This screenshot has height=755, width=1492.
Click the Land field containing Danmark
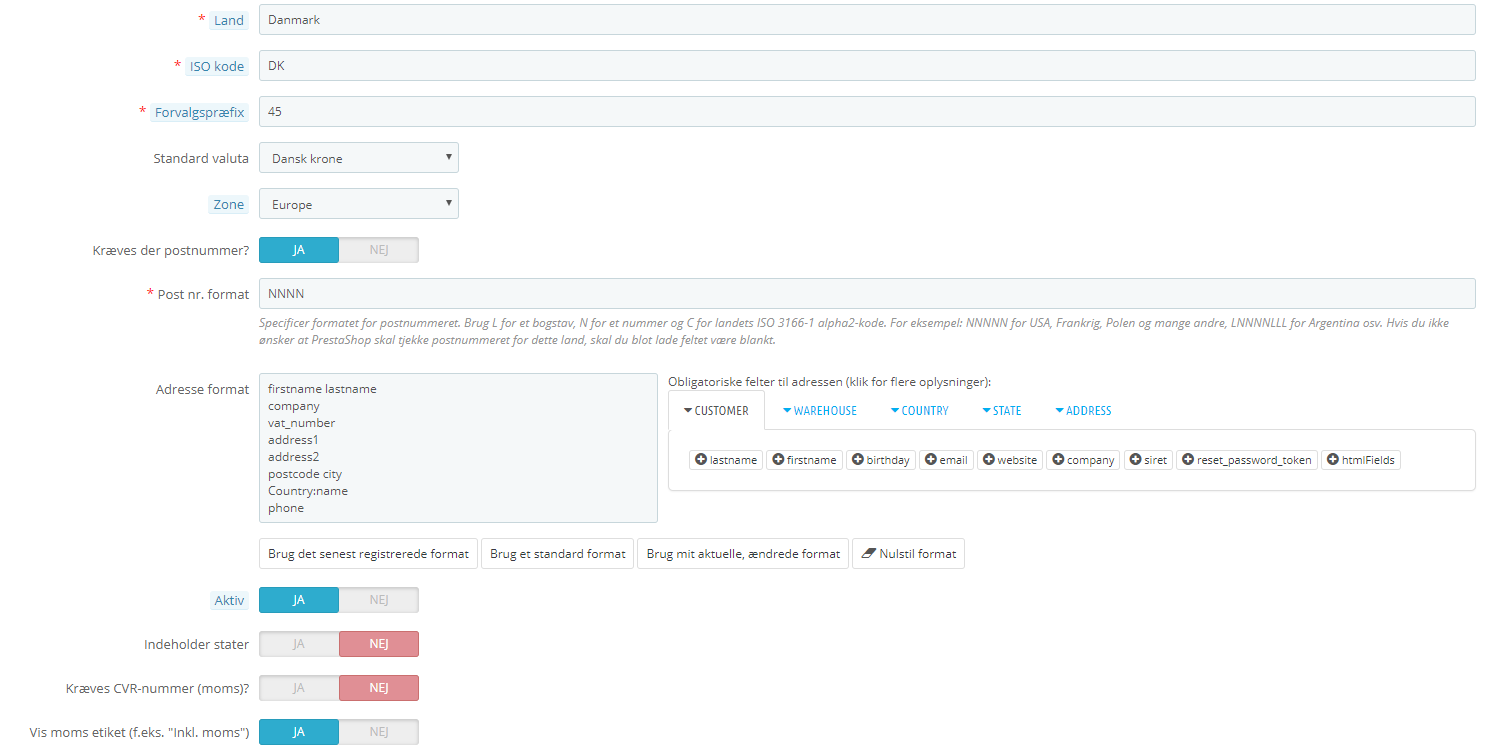(x=867, y=19)
